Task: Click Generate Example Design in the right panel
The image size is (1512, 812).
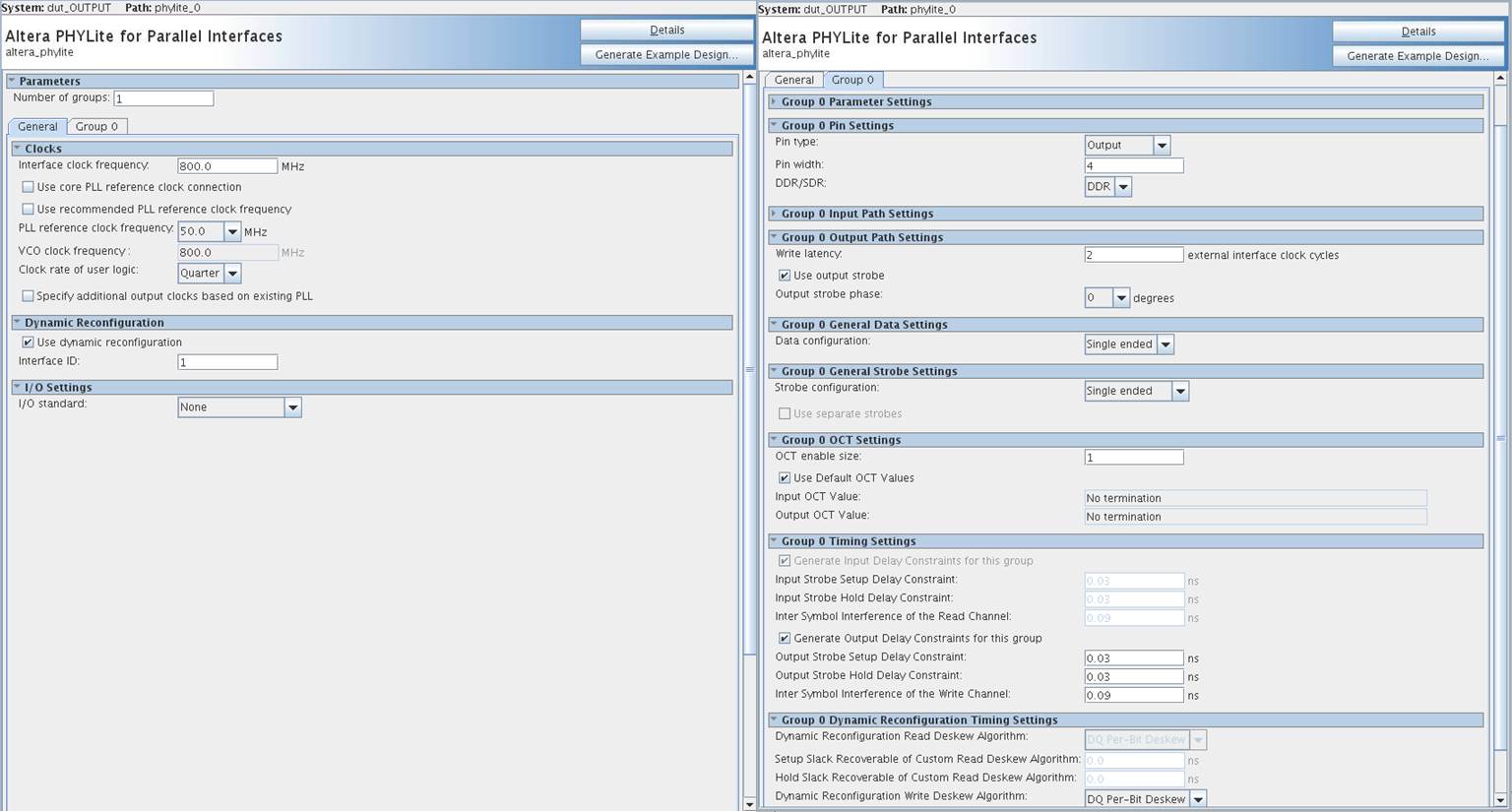Action: (x=1417, y=56)
